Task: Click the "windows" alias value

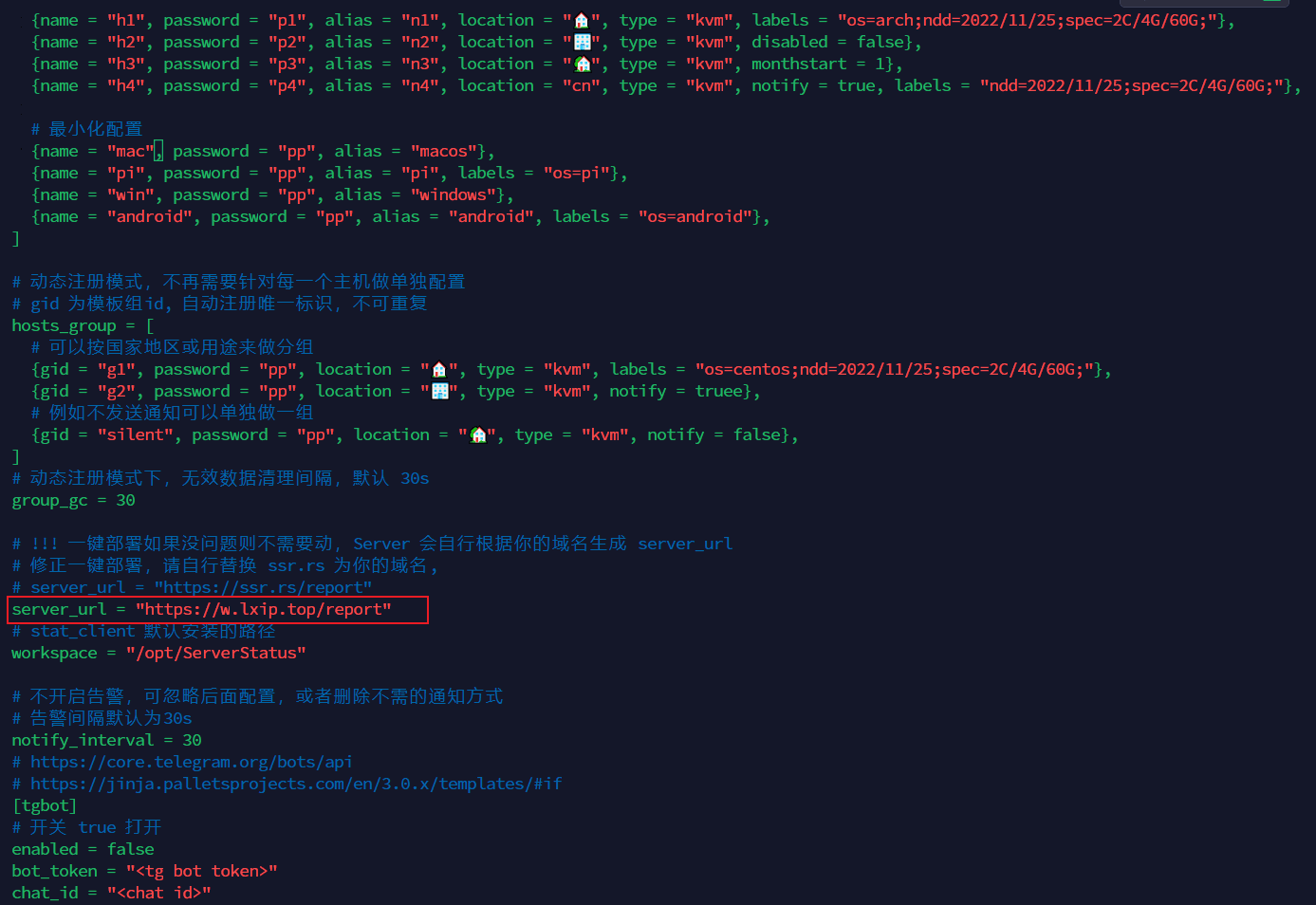Action: [453, 194]
